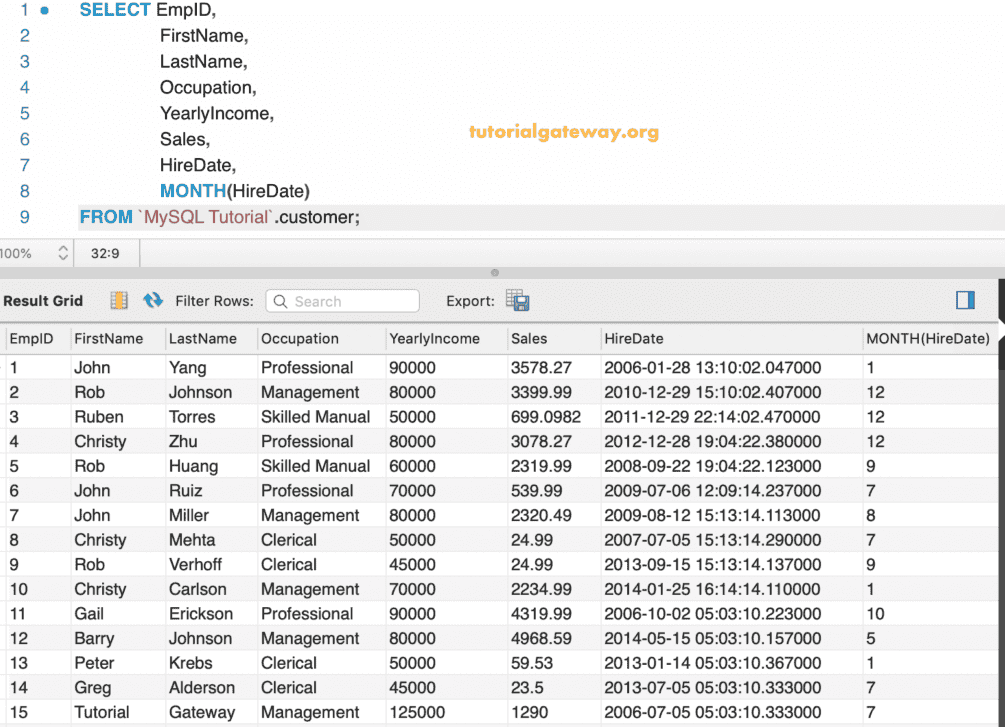Select the Sales cell containing 3578.27
The width and height of the screenshot is (1005, 727).
coord(541,368)
